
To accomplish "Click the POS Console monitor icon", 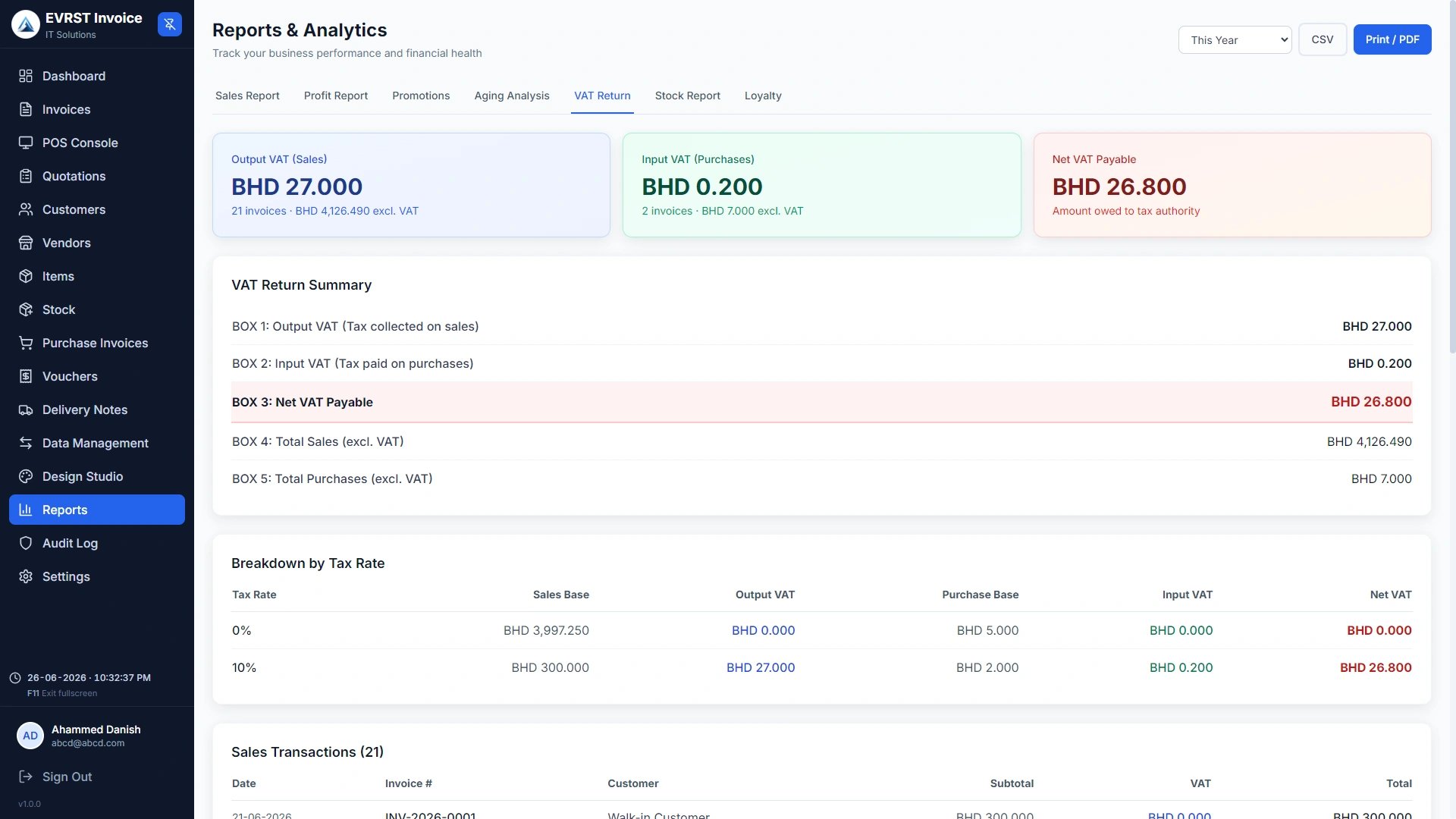I will (x=26, y=143).
